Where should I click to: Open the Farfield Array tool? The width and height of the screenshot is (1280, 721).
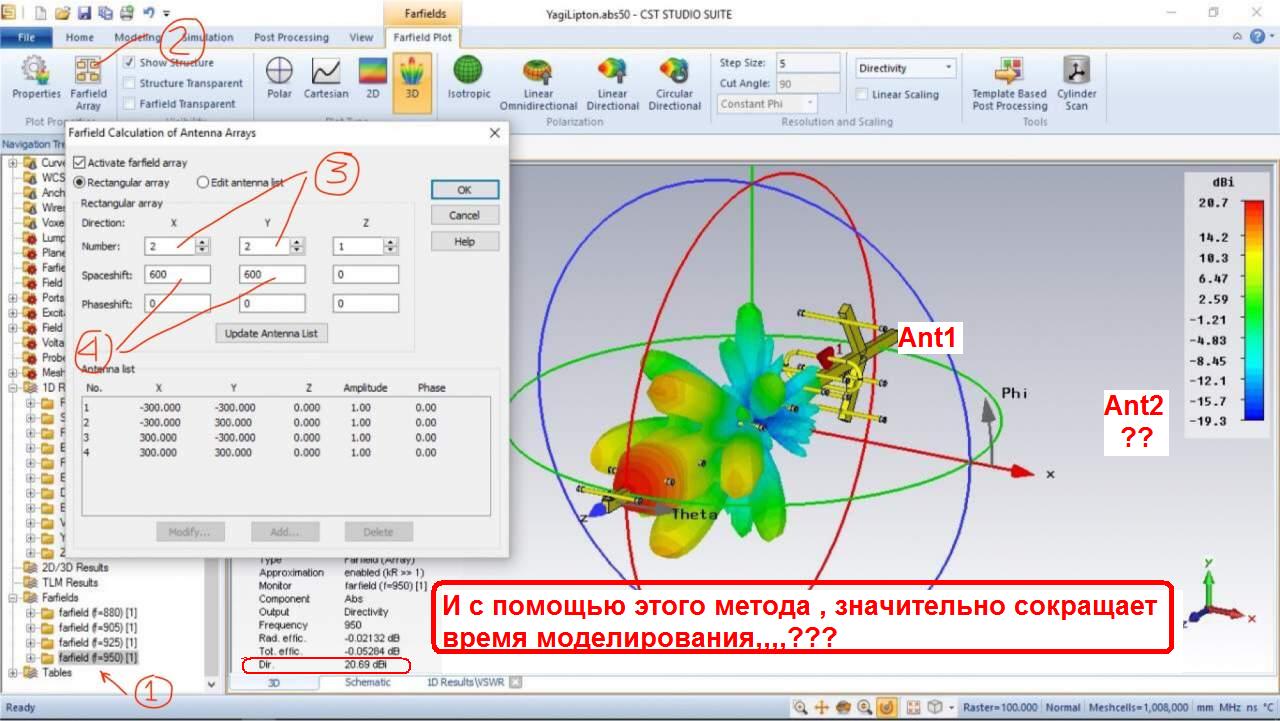point(88,83)
